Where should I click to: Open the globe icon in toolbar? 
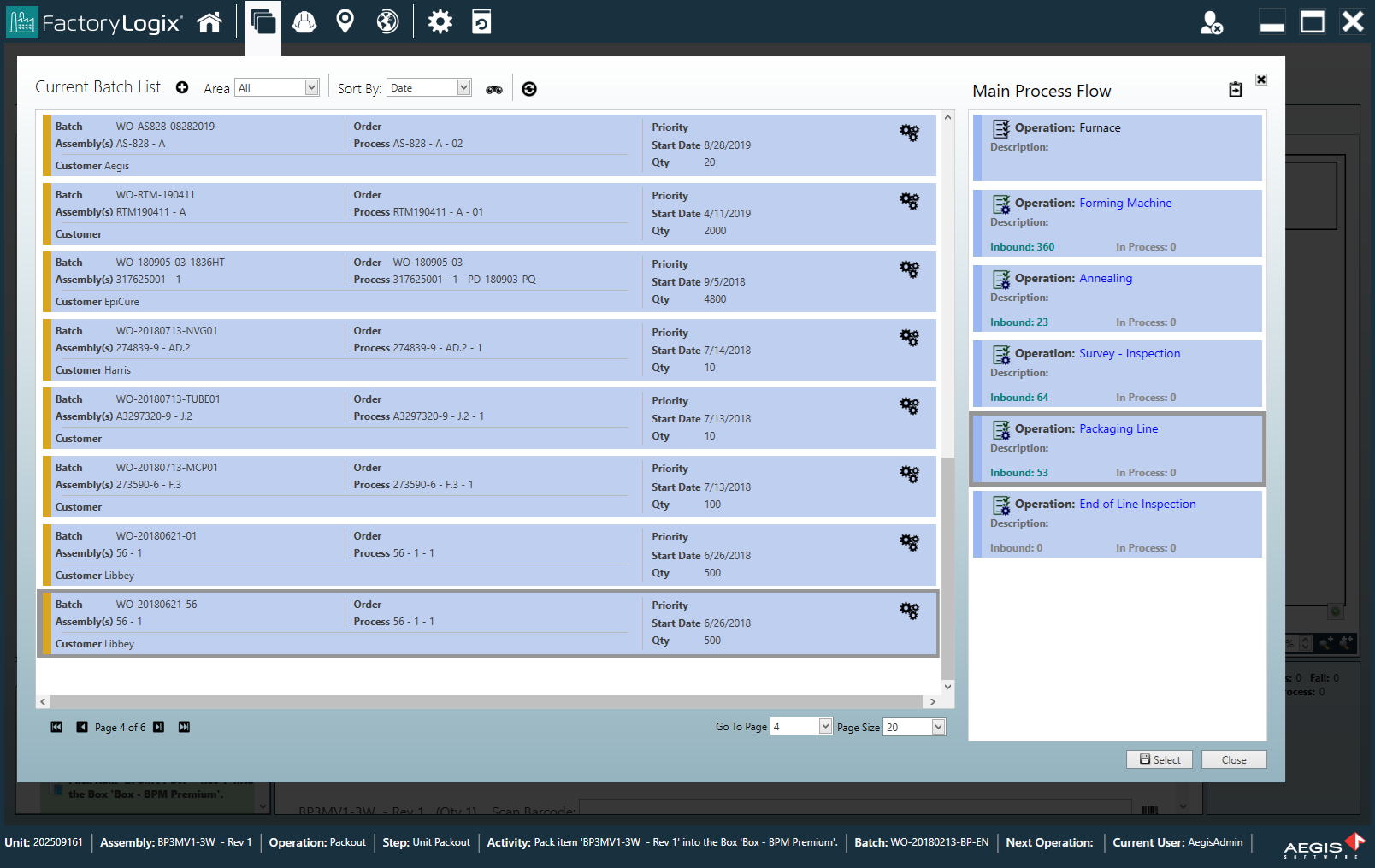[387, 22]
